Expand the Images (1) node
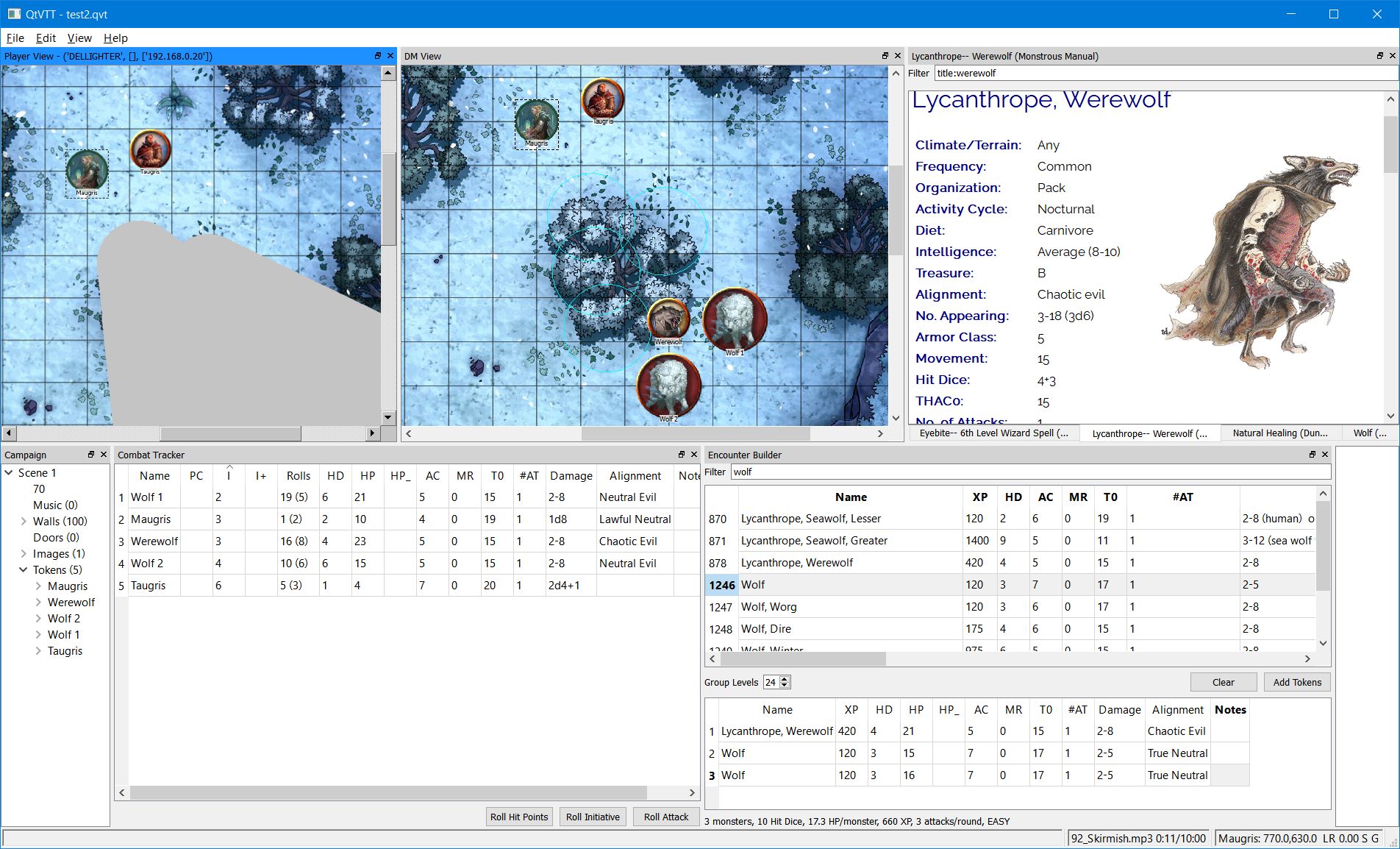This screenshot has height=849, width=1400. [x=24, y=554]
